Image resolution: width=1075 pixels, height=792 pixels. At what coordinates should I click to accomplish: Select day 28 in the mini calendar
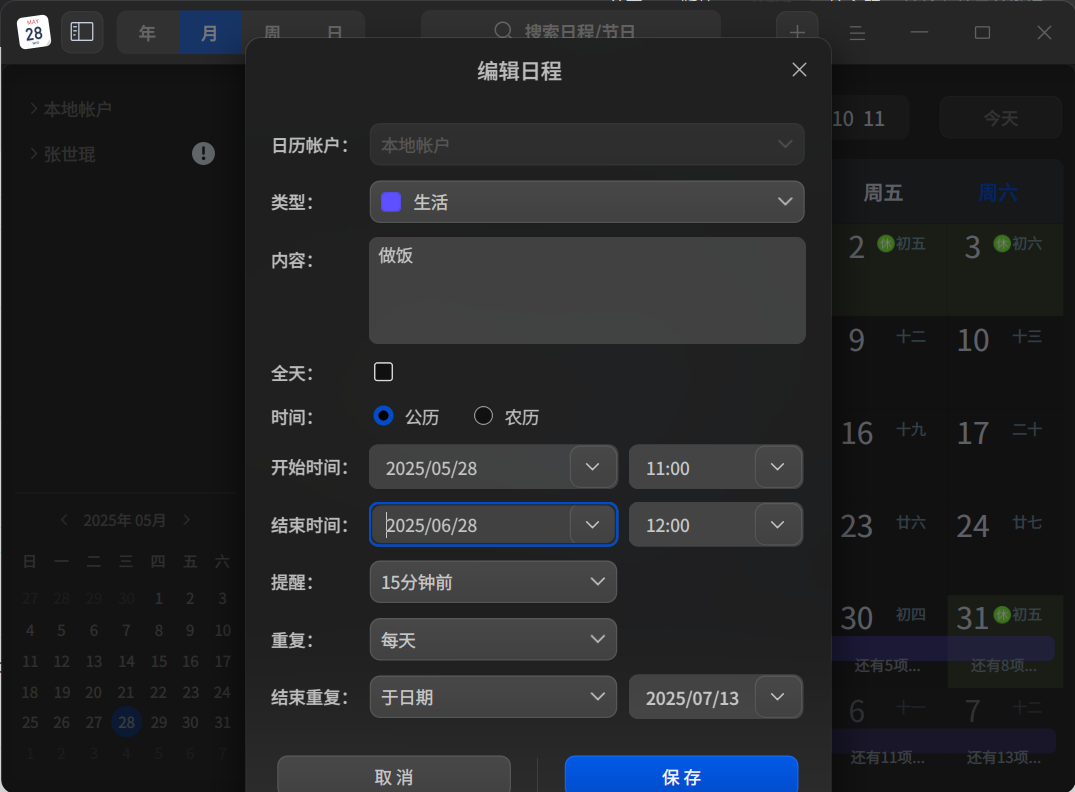click(x=126, y=722)
